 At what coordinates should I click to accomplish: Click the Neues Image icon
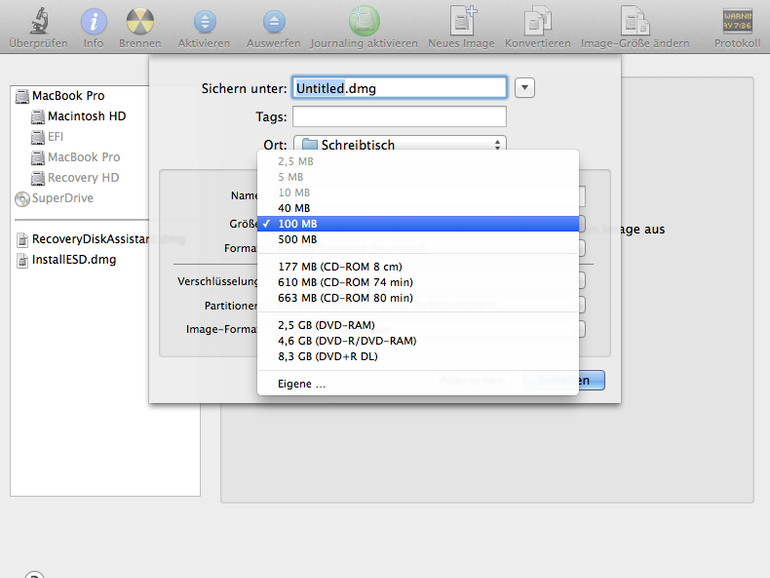pyautogui.click(x=462, y=21)
